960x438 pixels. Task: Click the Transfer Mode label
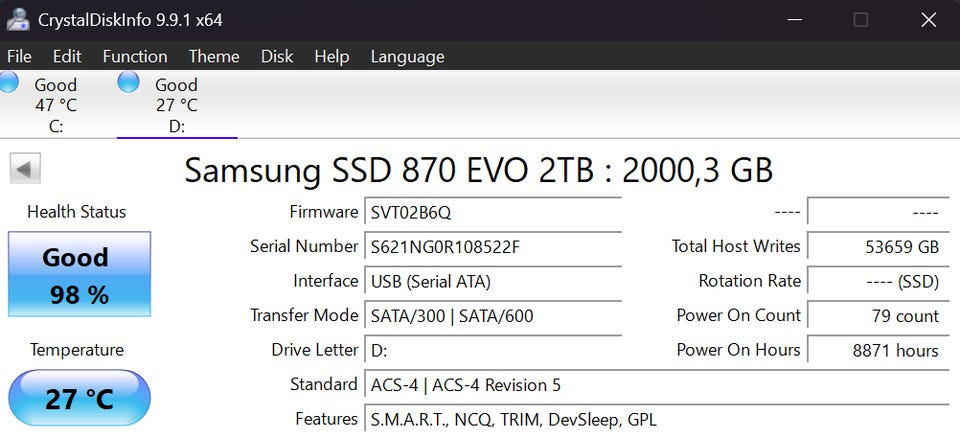pos(304,315)
